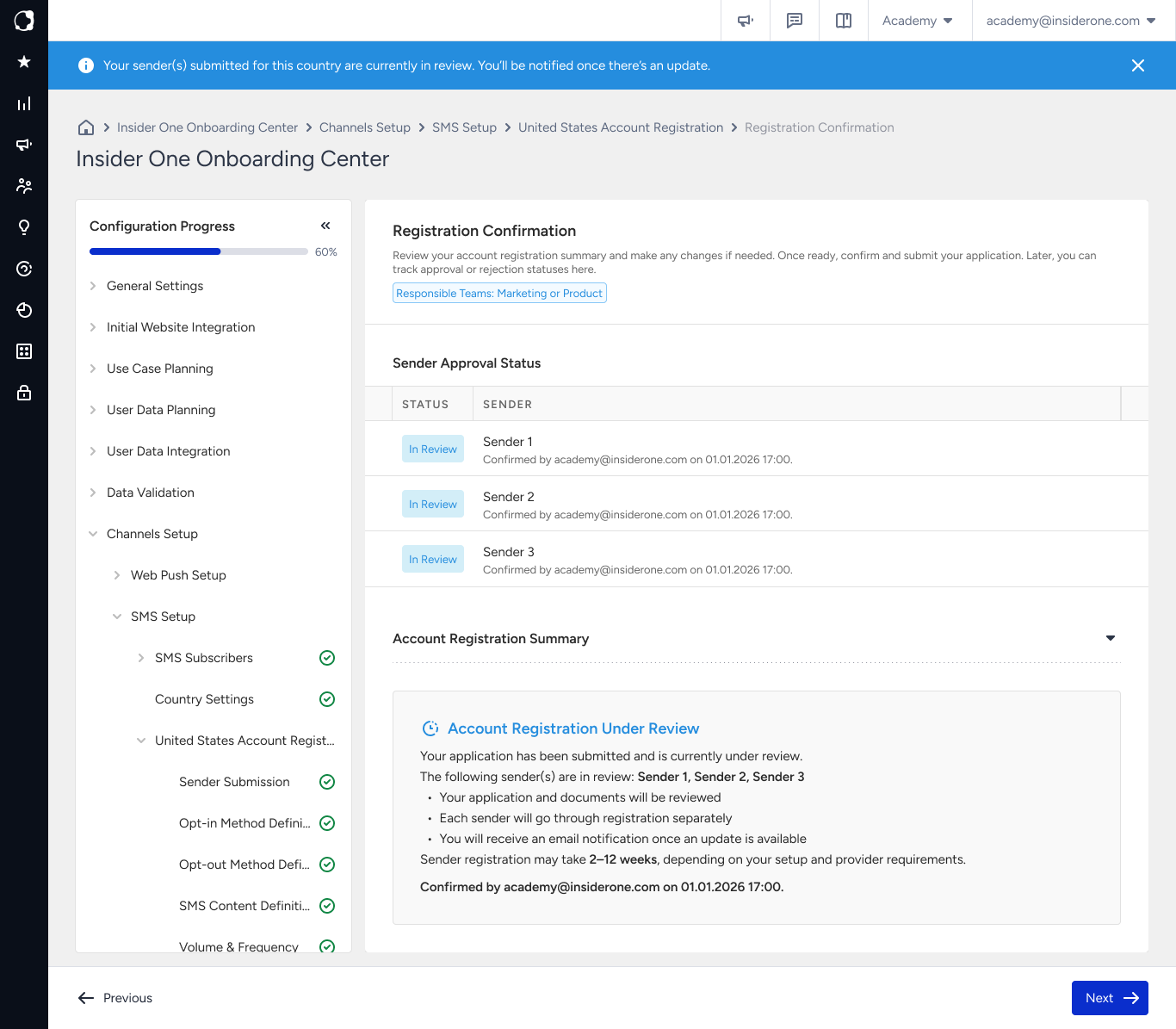Screen dimensions: 1176x1029
Task: Open Opt-in Method Definition tree item
Action: (x=244, y=823)
